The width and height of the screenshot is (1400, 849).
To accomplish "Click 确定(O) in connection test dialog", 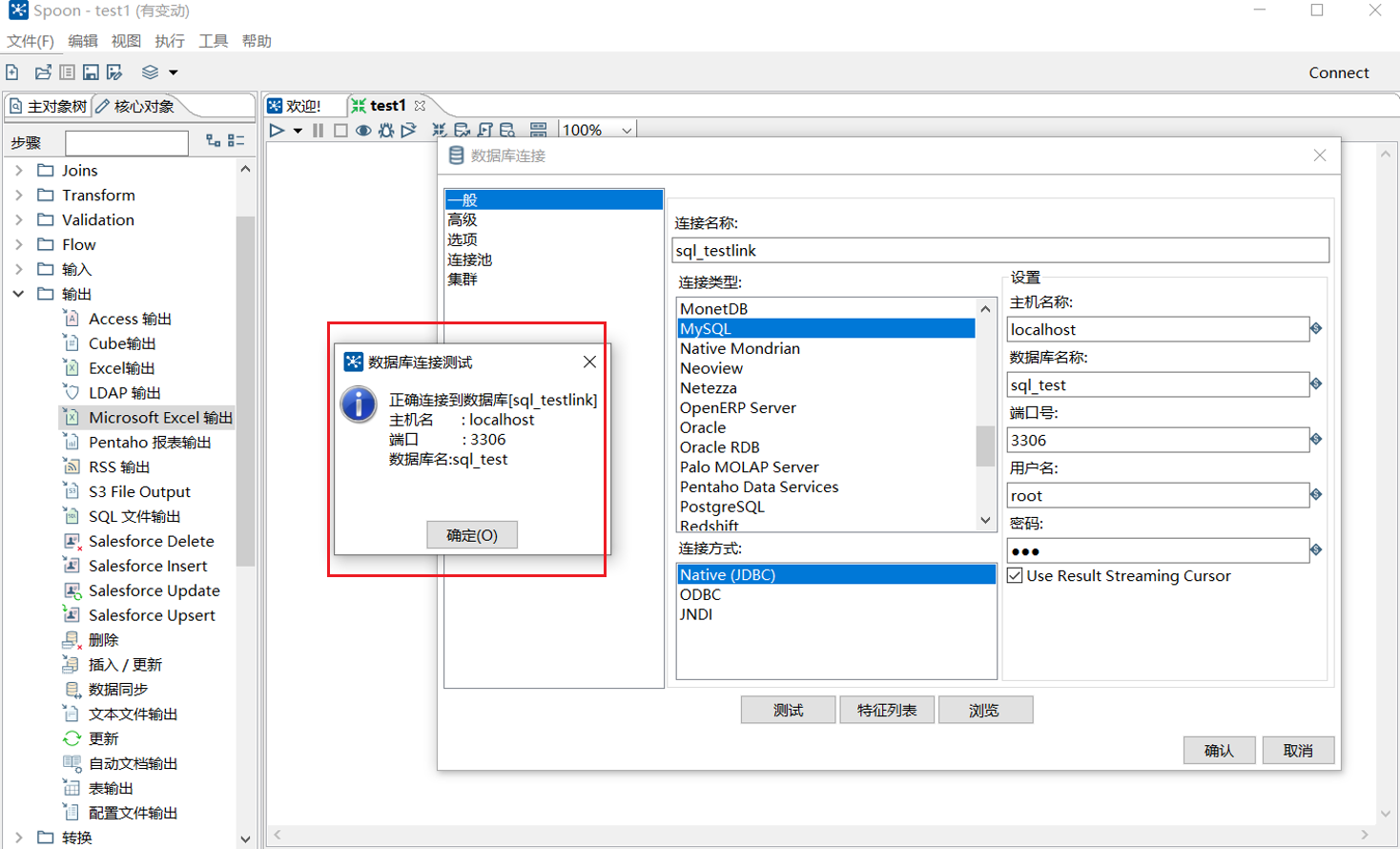I will (x=472, y=535).
